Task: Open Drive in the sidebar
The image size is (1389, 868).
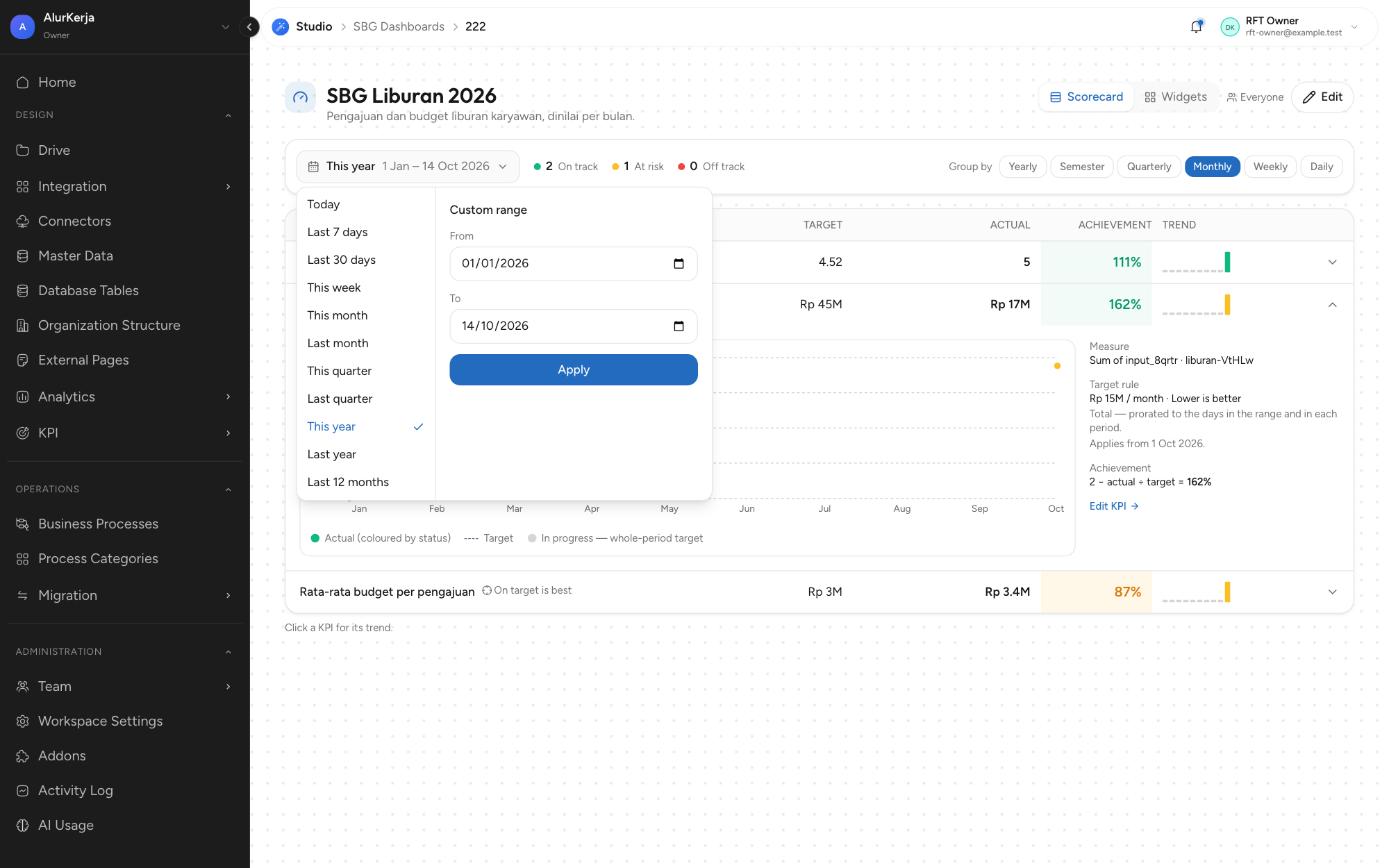Action: click(x=125, y=150)
